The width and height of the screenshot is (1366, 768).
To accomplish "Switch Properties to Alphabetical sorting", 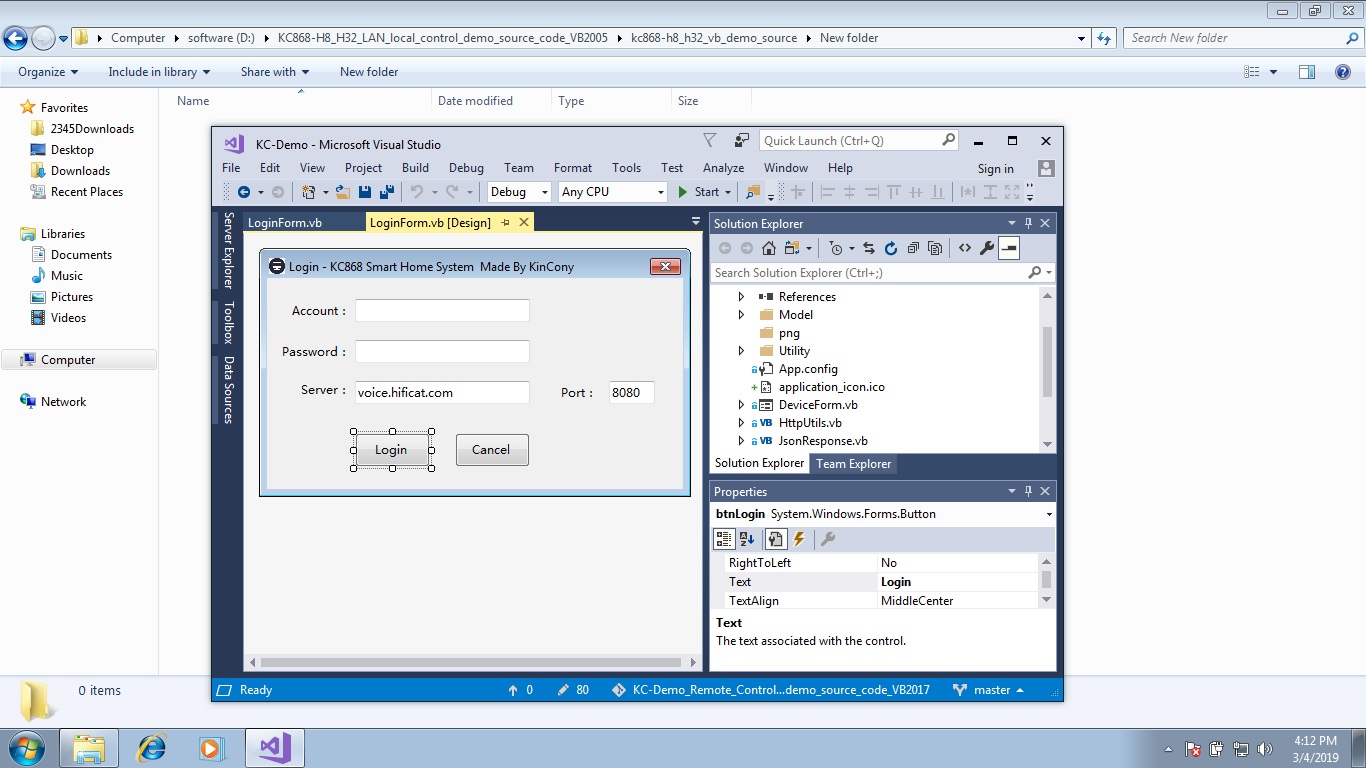I will pos(747,539).
